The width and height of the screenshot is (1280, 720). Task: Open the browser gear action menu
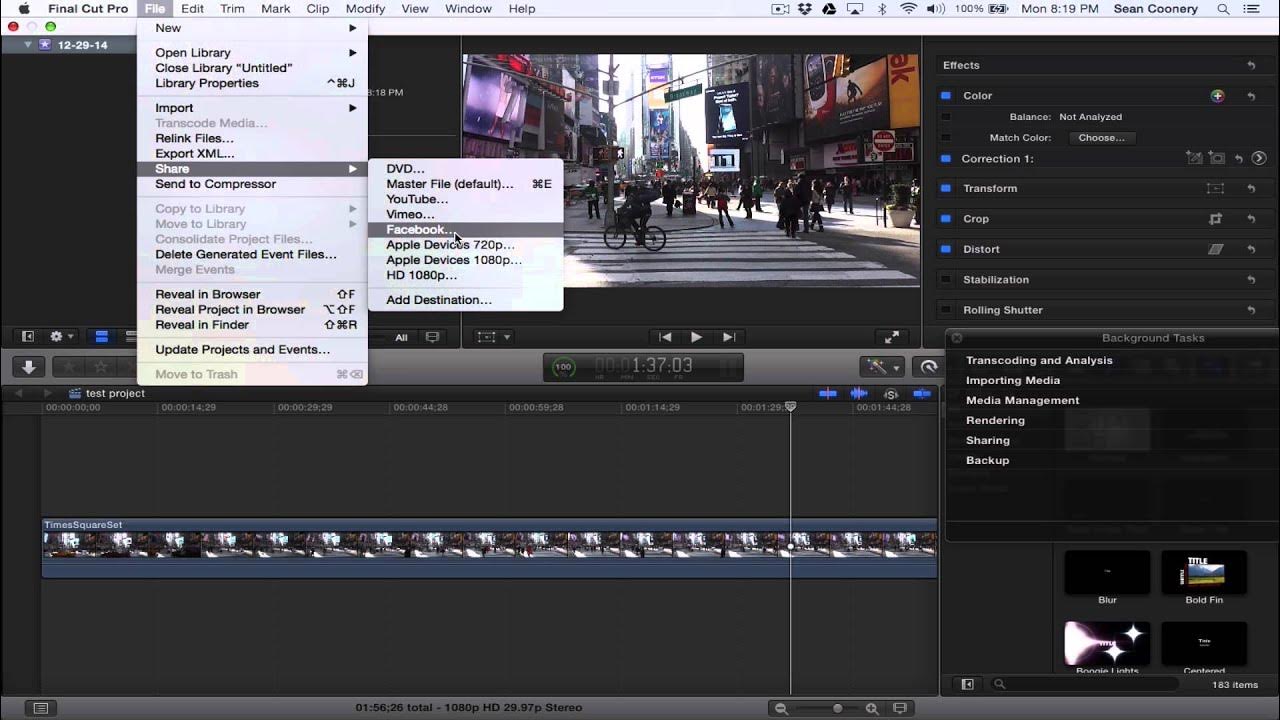click(60, 337)
